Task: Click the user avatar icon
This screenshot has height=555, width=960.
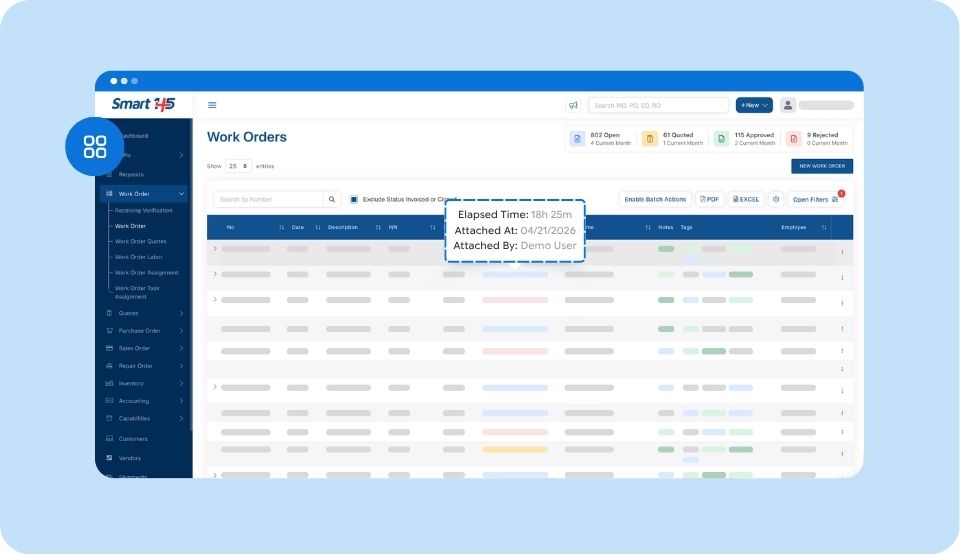Action: tap(788, 105)
